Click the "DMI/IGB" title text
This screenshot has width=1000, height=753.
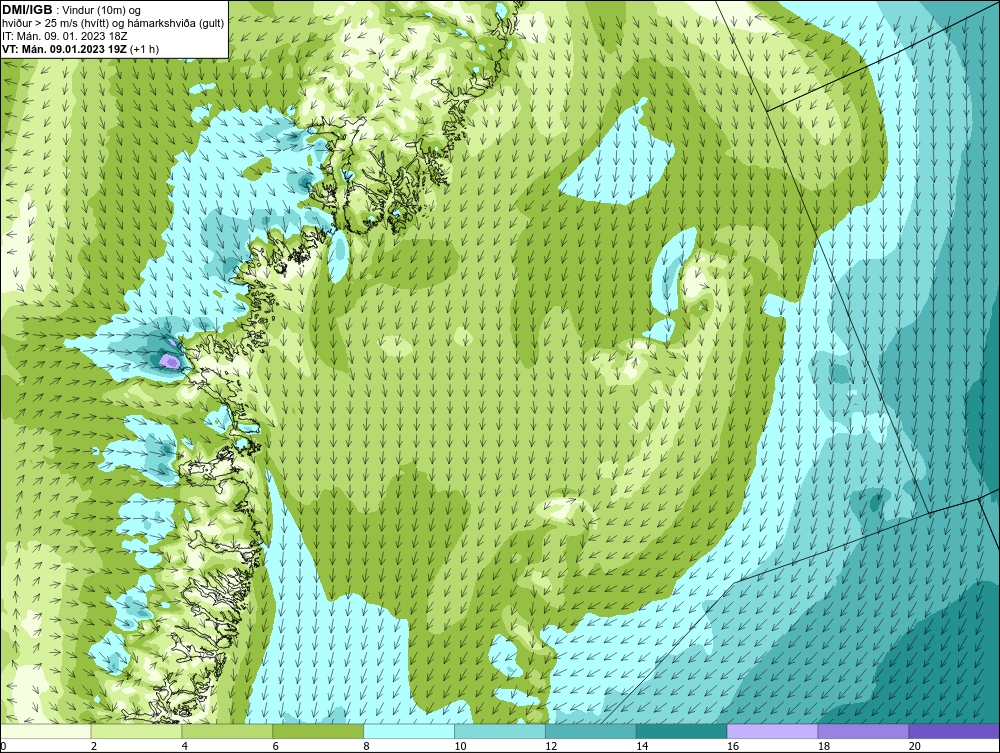pos(27,10)
